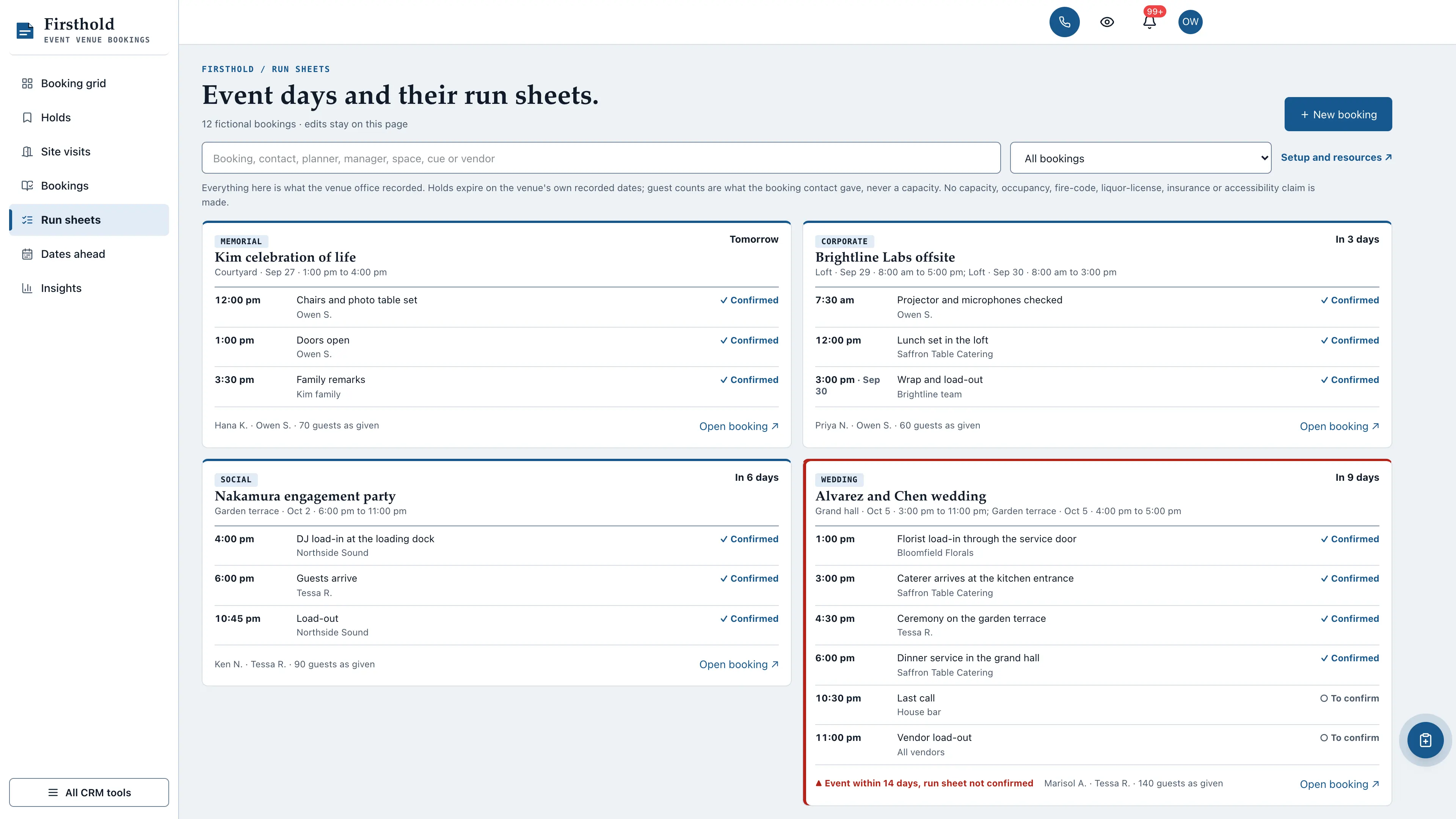The image size is (1456, 819).
Task: Click the Dates ahead calendar icon
Action: pyautogui.click(x=27, y=254)
